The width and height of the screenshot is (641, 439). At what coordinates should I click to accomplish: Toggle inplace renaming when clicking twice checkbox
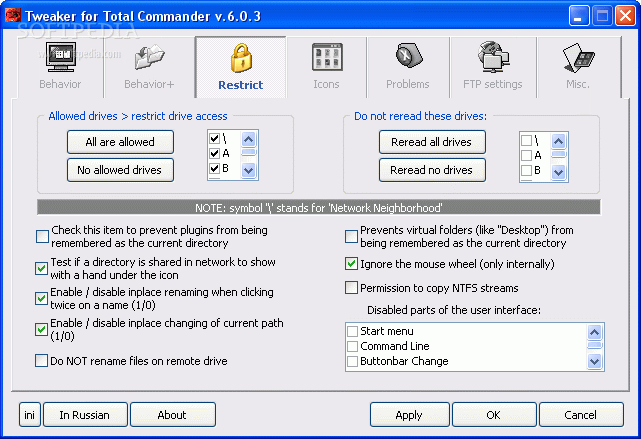point(41,298)
